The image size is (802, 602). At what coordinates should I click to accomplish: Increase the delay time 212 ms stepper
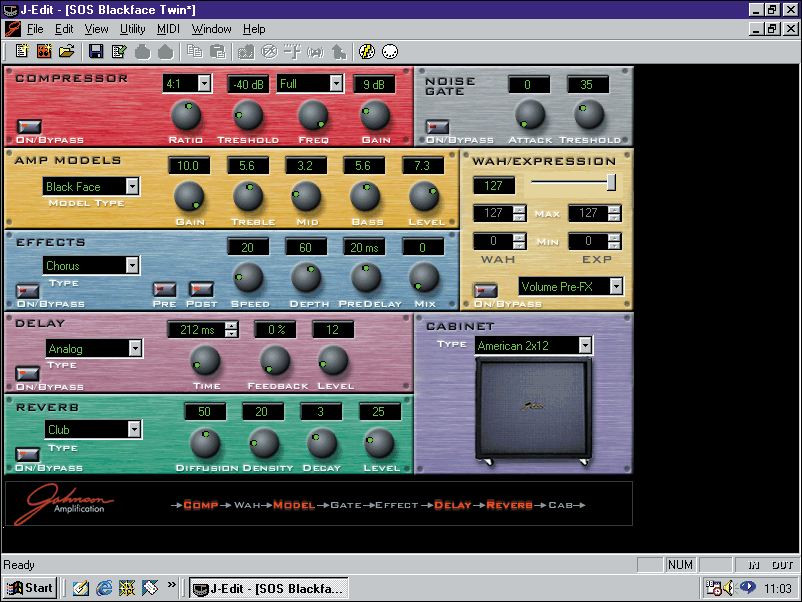click(231, 326)
